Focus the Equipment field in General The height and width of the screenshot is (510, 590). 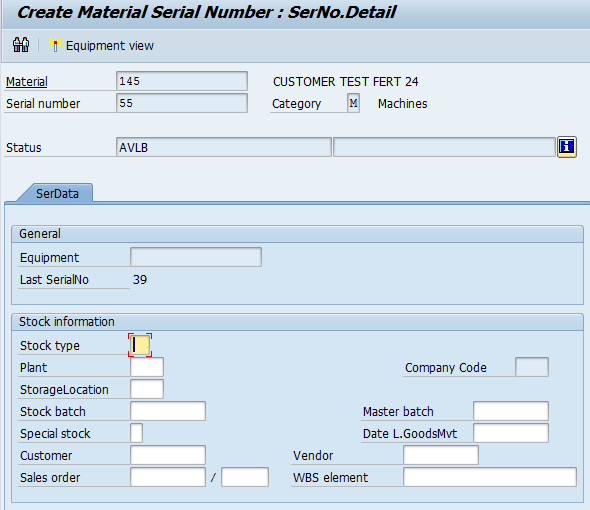click(196, 257)
